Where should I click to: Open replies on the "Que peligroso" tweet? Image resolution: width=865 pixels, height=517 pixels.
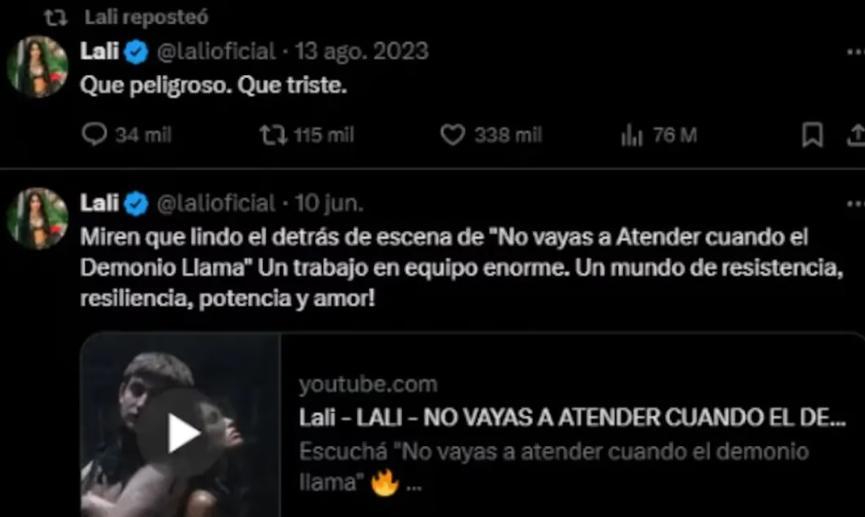94,134
